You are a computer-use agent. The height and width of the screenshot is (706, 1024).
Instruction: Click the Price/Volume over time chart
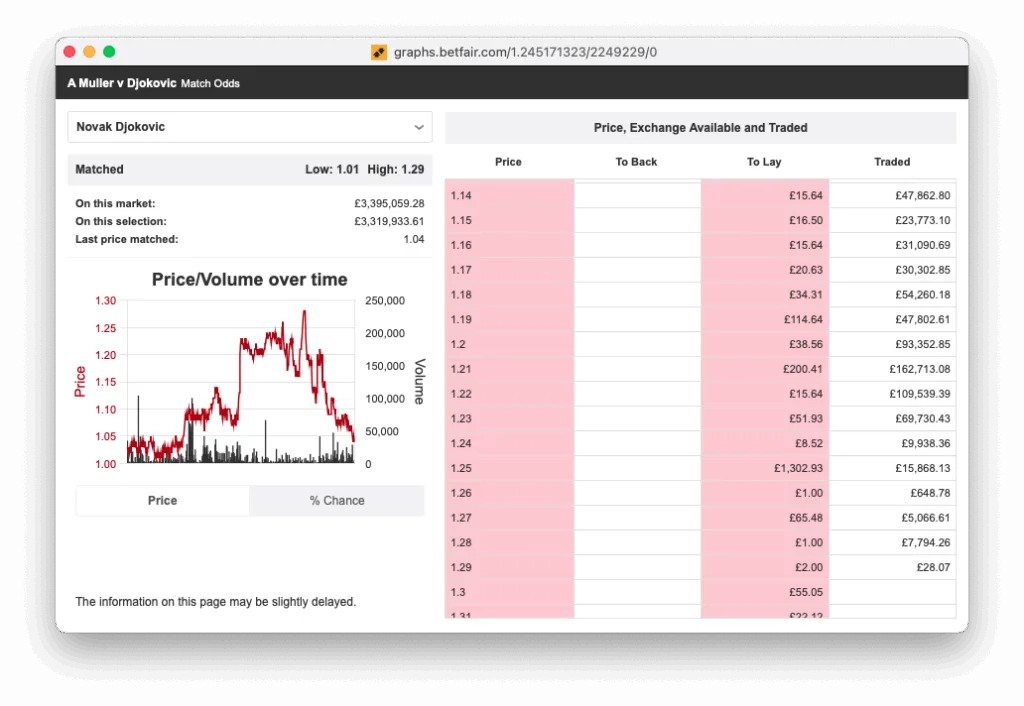[249, 372]
